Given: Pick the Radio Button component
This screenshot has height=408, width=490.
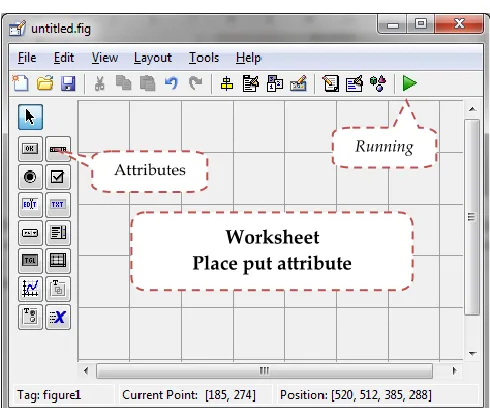Looking at the screenshot, I should point(30,177).
